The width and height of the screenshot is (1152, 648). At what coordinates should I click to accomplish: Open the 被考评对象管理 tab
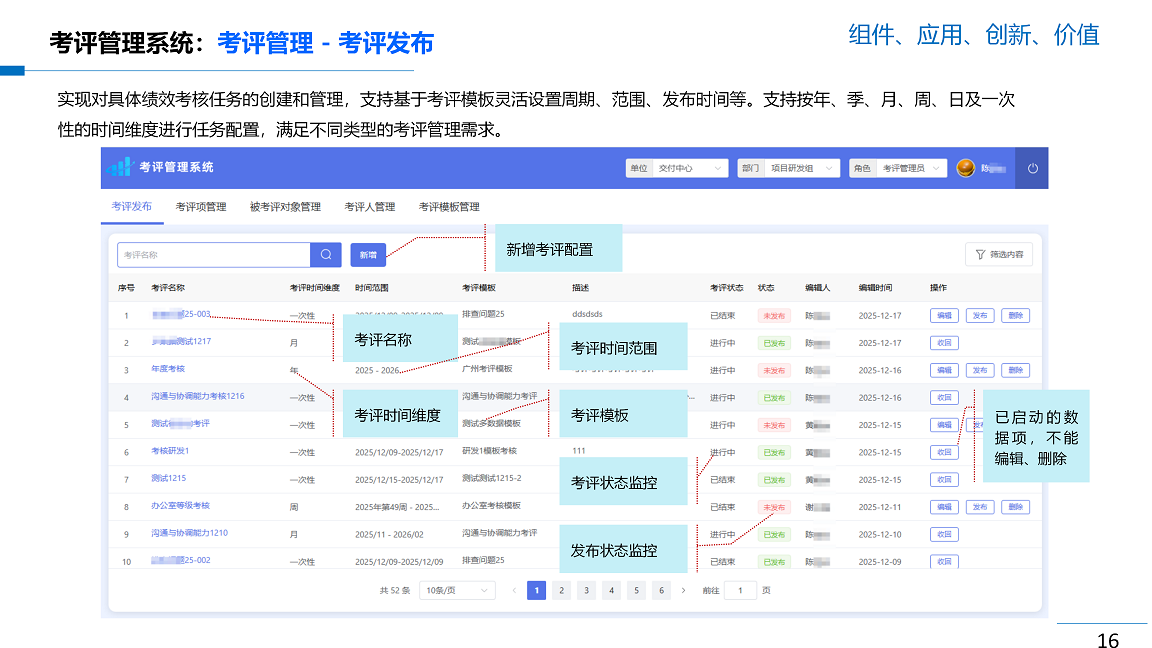pyautogui.click(x=285, y=207)
